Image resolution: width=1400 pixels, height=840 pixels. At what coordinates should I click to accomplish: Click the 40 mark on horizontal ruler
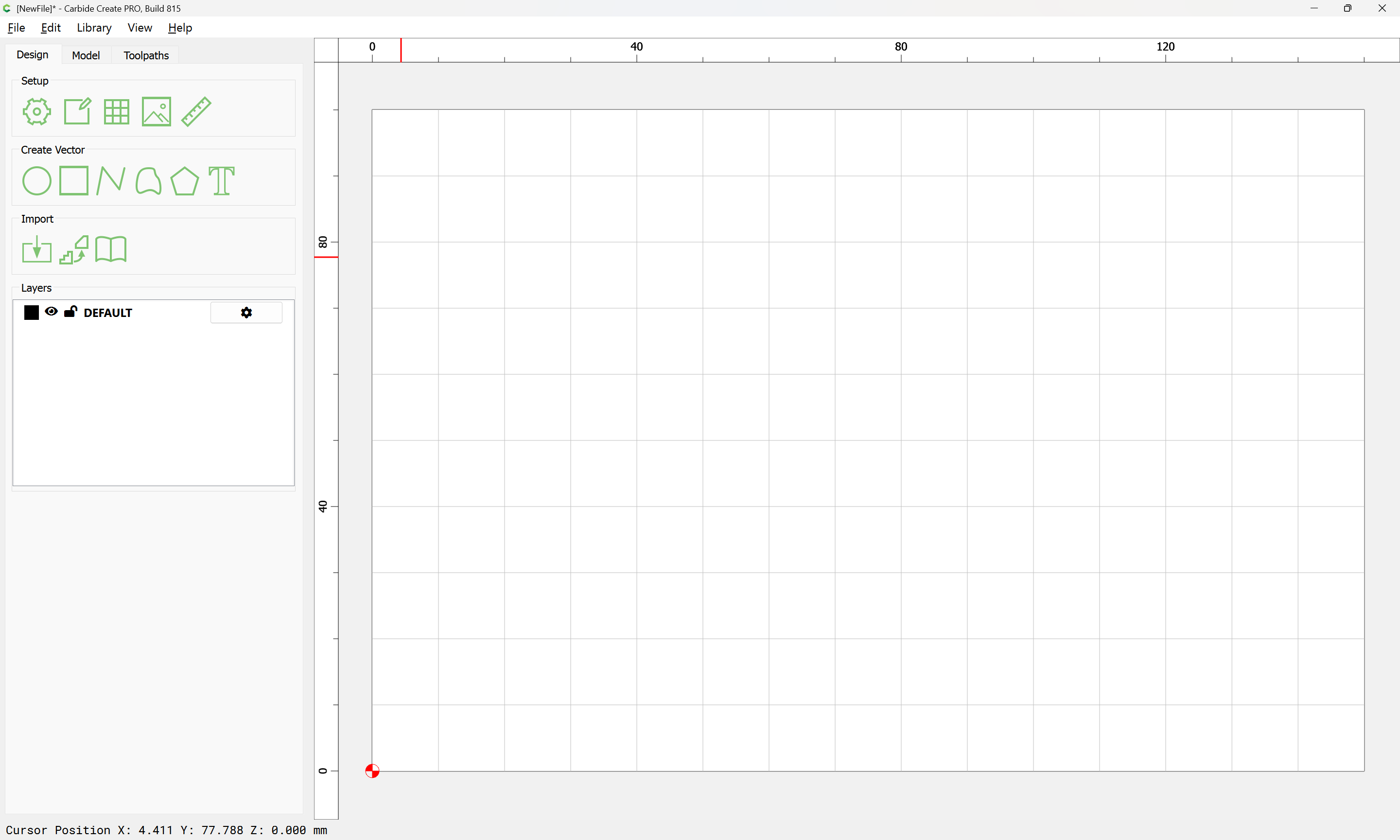point(637,46)
